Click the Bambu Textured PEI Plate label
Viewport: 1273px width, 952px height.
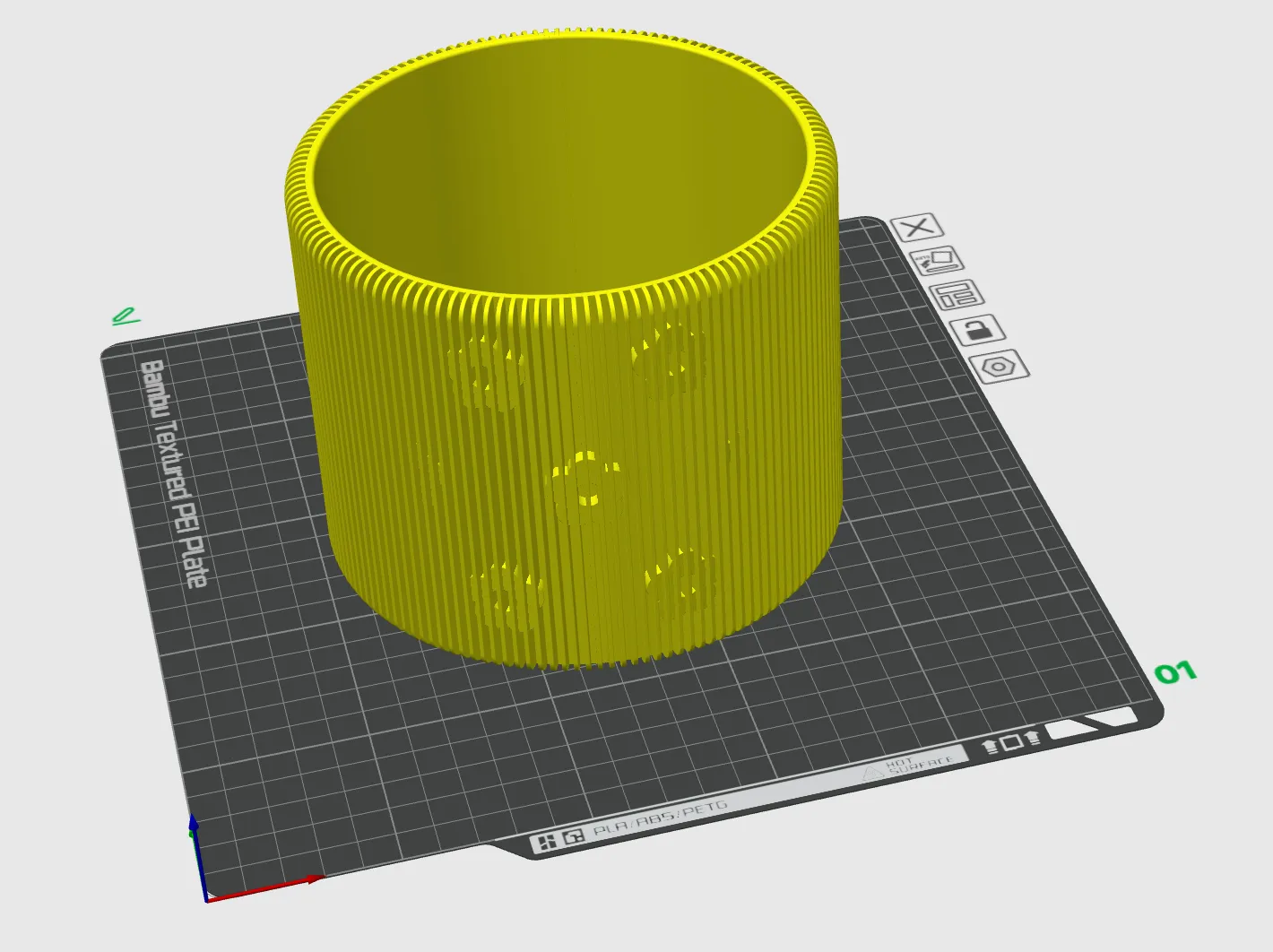point(174,473)
